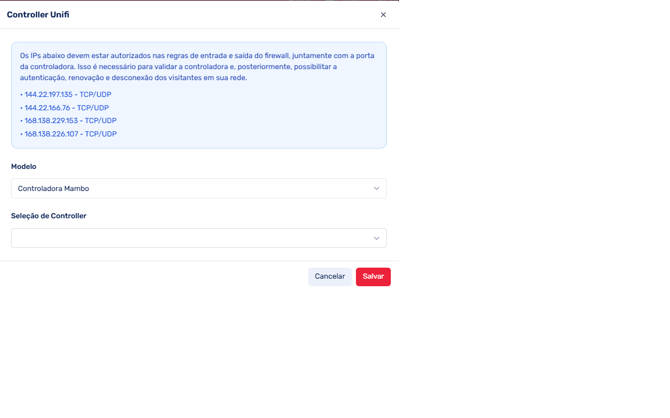Viewport: 670px width, 418px height.
Task: Click the IP entry 144.22.166.76 - TCP/UDP
Action: click(67, 108)
